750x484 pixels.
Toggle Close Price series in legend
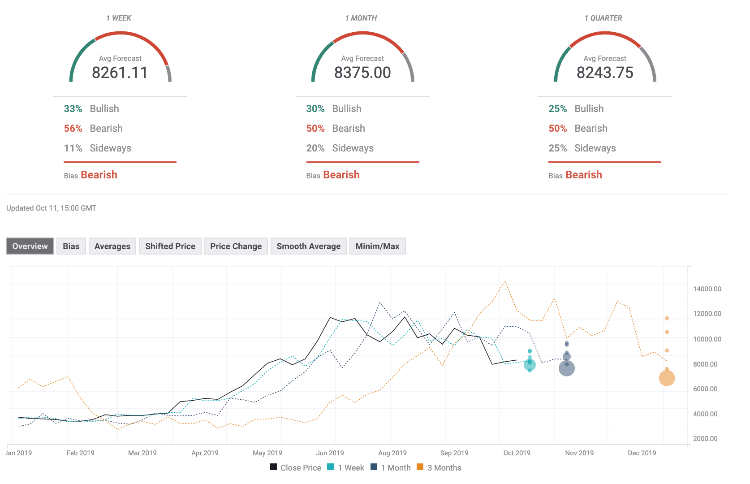[298, 467]
